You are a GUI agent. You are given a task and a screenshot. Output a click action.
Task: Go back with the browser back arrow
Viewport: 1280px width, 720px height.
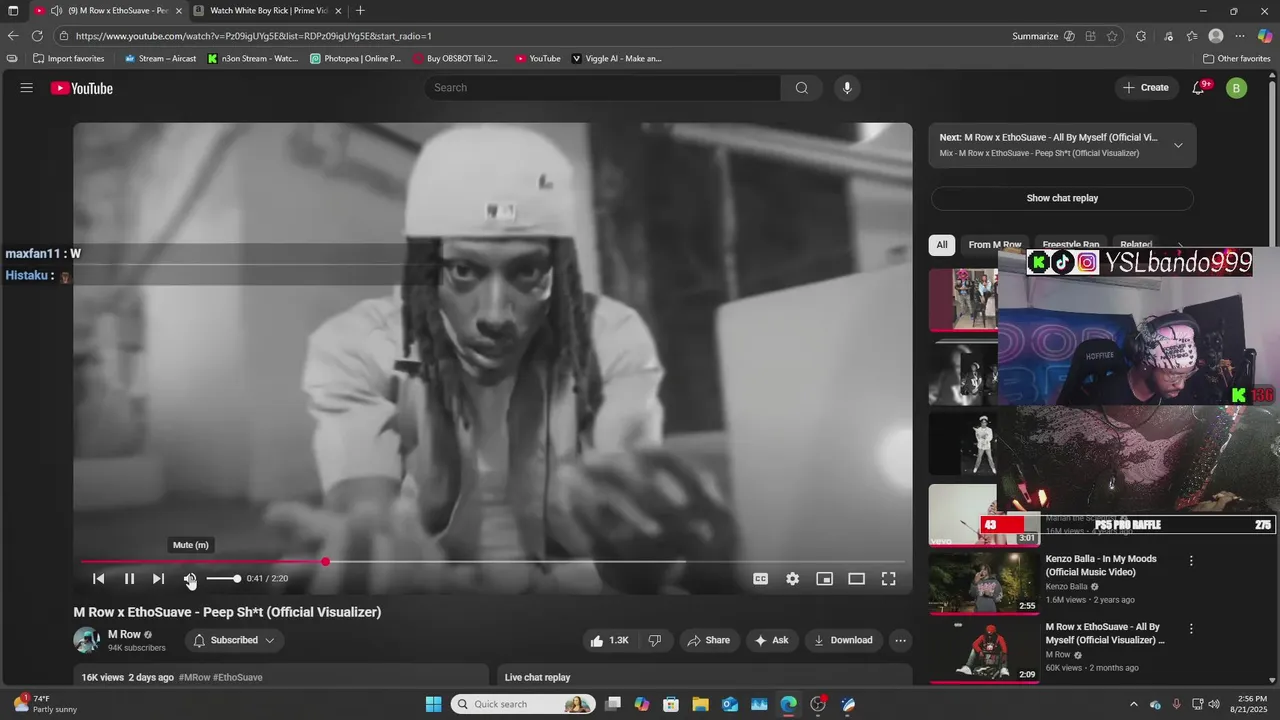click(x=13, y=36)
